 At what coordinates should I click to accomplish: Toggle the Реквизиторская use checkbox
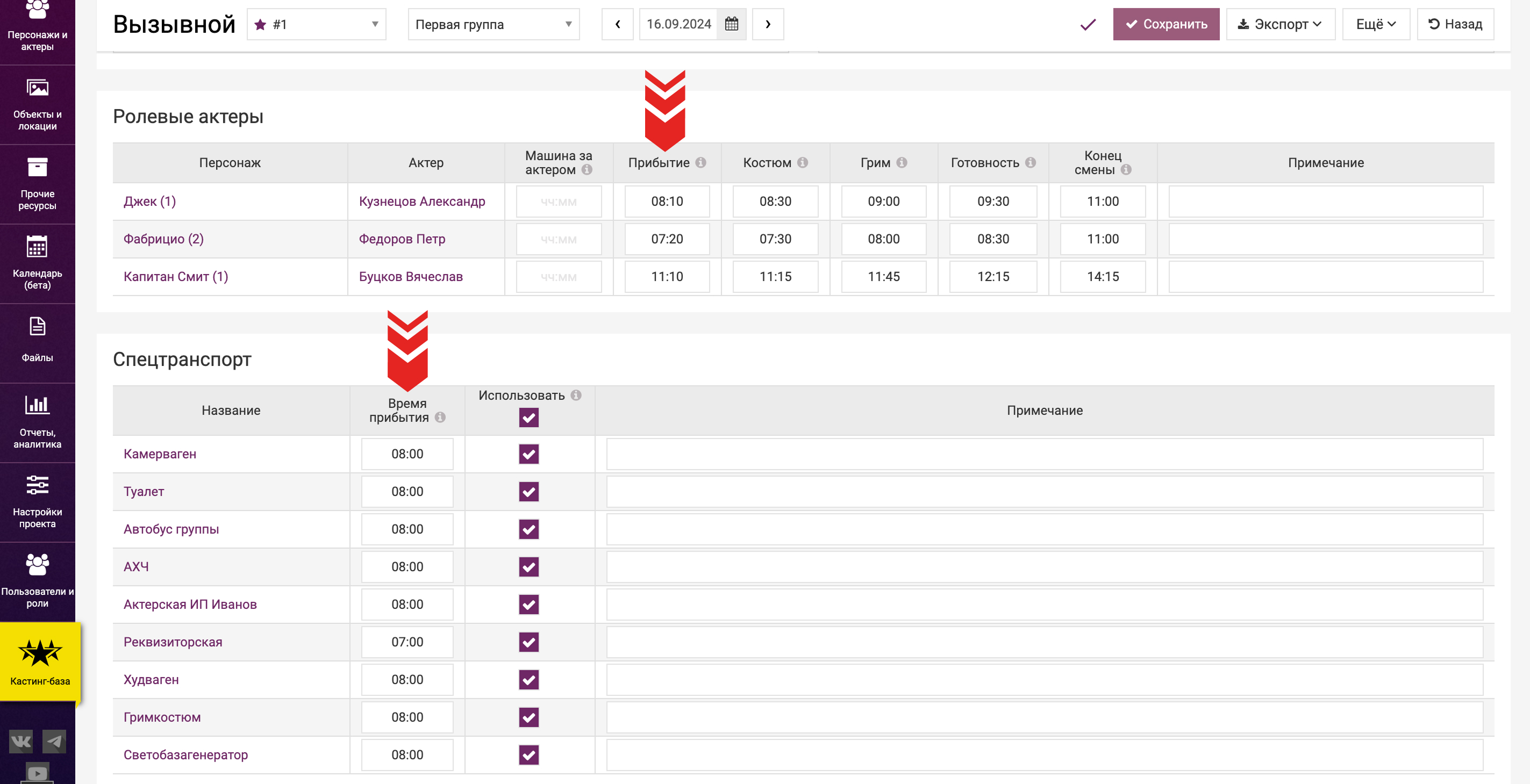[x=528, y=642]
